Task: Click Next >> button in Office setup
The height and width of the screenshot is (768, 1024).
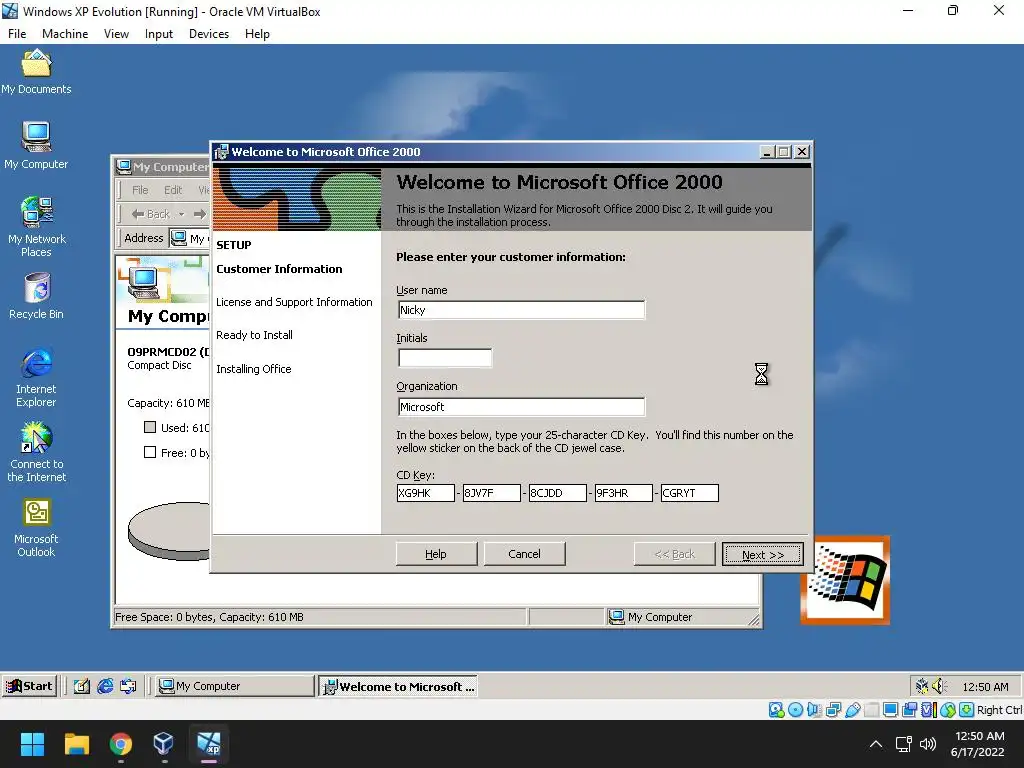Action: point(763,554)
